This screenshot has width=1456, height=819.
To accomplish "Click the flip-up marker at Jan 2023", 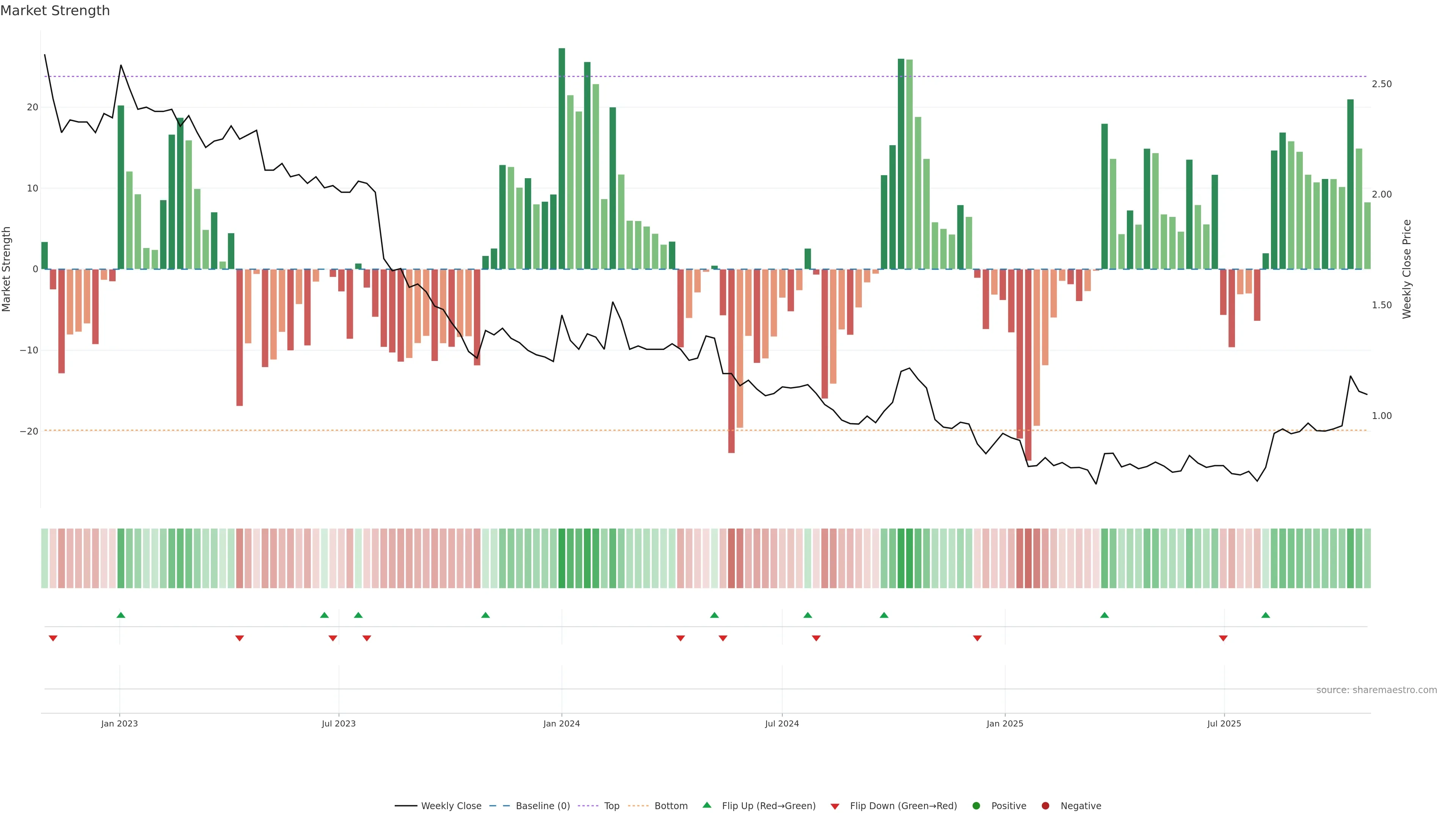I will click(x=121, y=615).
